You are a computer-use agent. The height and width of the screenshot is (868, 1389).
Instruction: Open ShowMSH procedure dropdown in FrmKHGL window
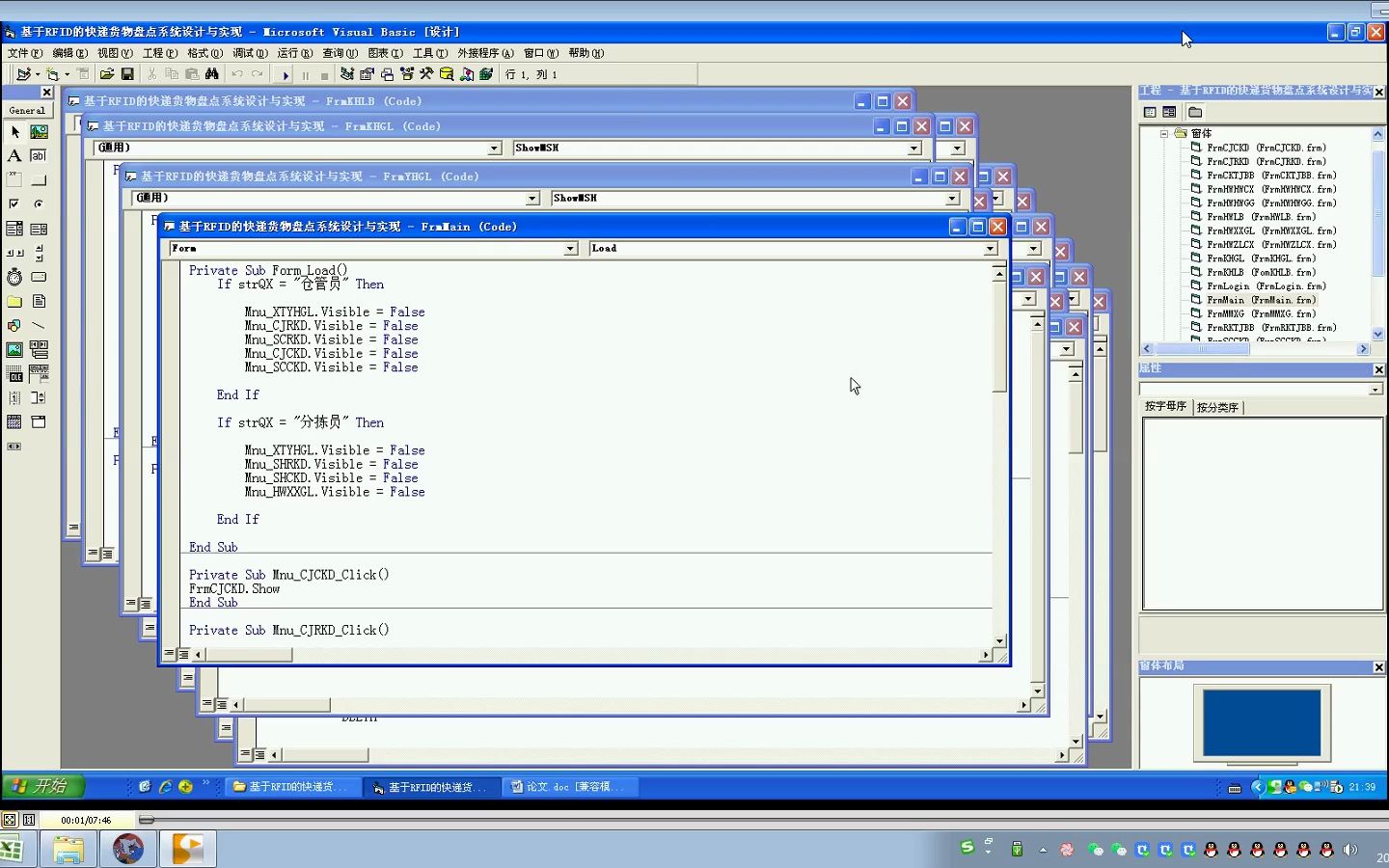click(913, 149)
